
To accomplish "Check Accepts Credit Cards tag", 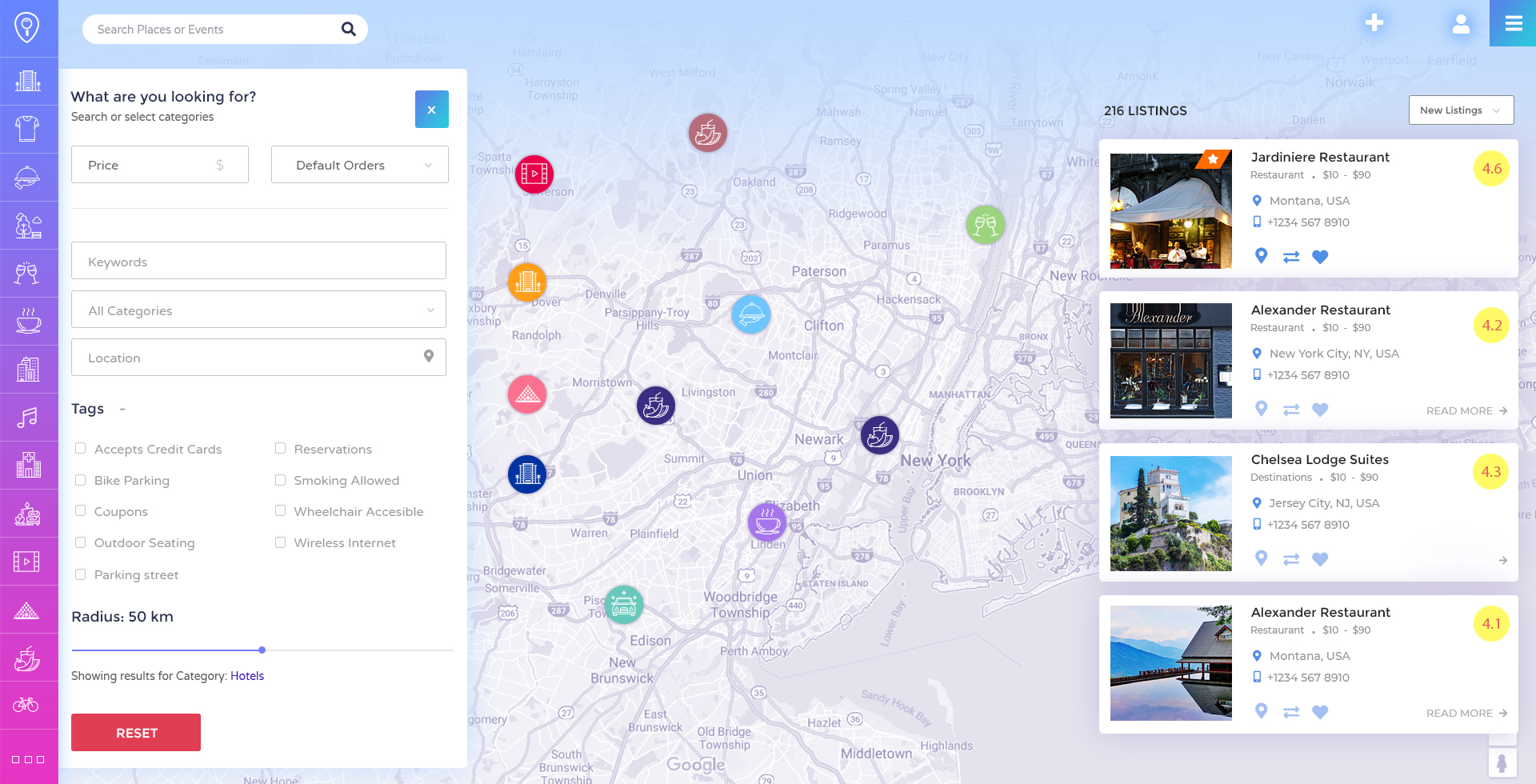I will (x=80, y=448).
